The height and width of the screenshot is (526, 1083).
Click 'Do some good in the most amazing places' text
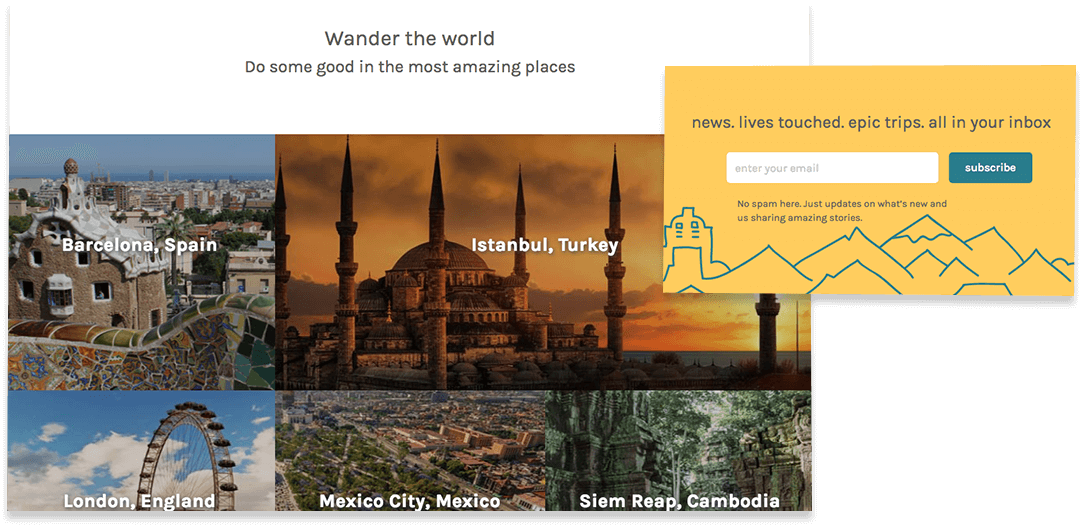click(410, 68)
